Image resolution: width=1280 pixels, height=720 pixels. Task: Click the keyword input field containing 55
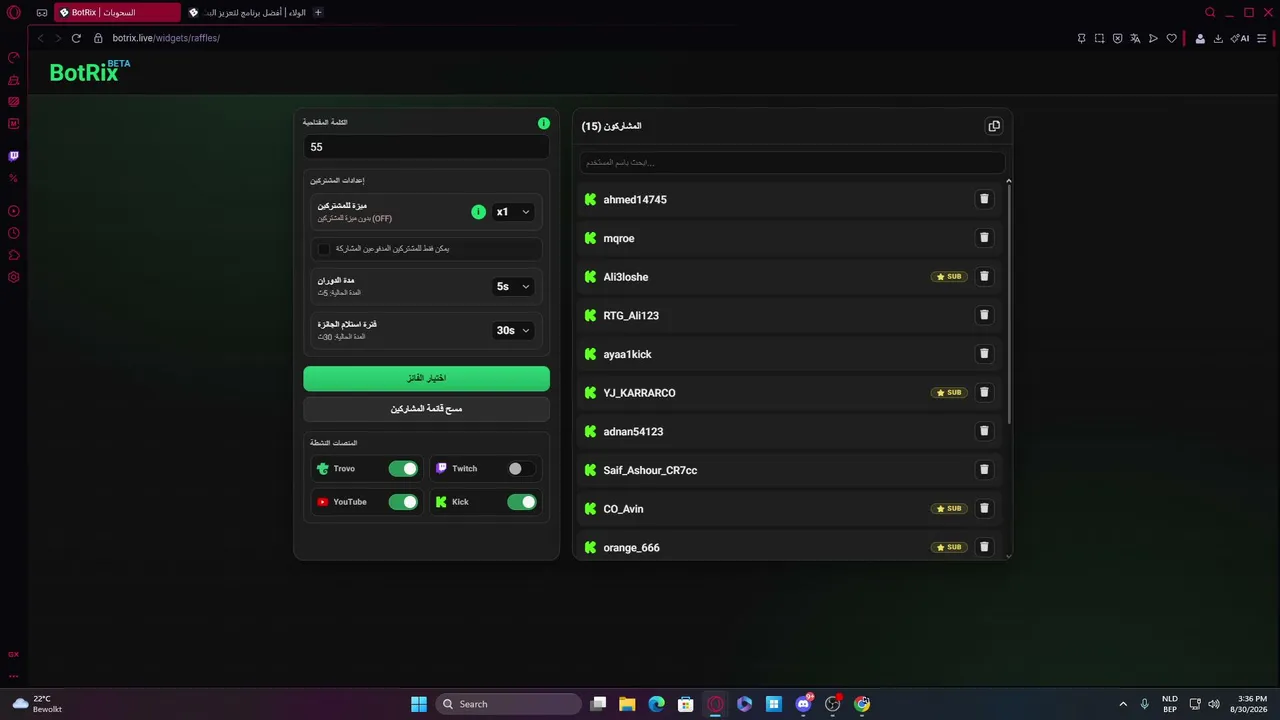click(x=426, y=147)
